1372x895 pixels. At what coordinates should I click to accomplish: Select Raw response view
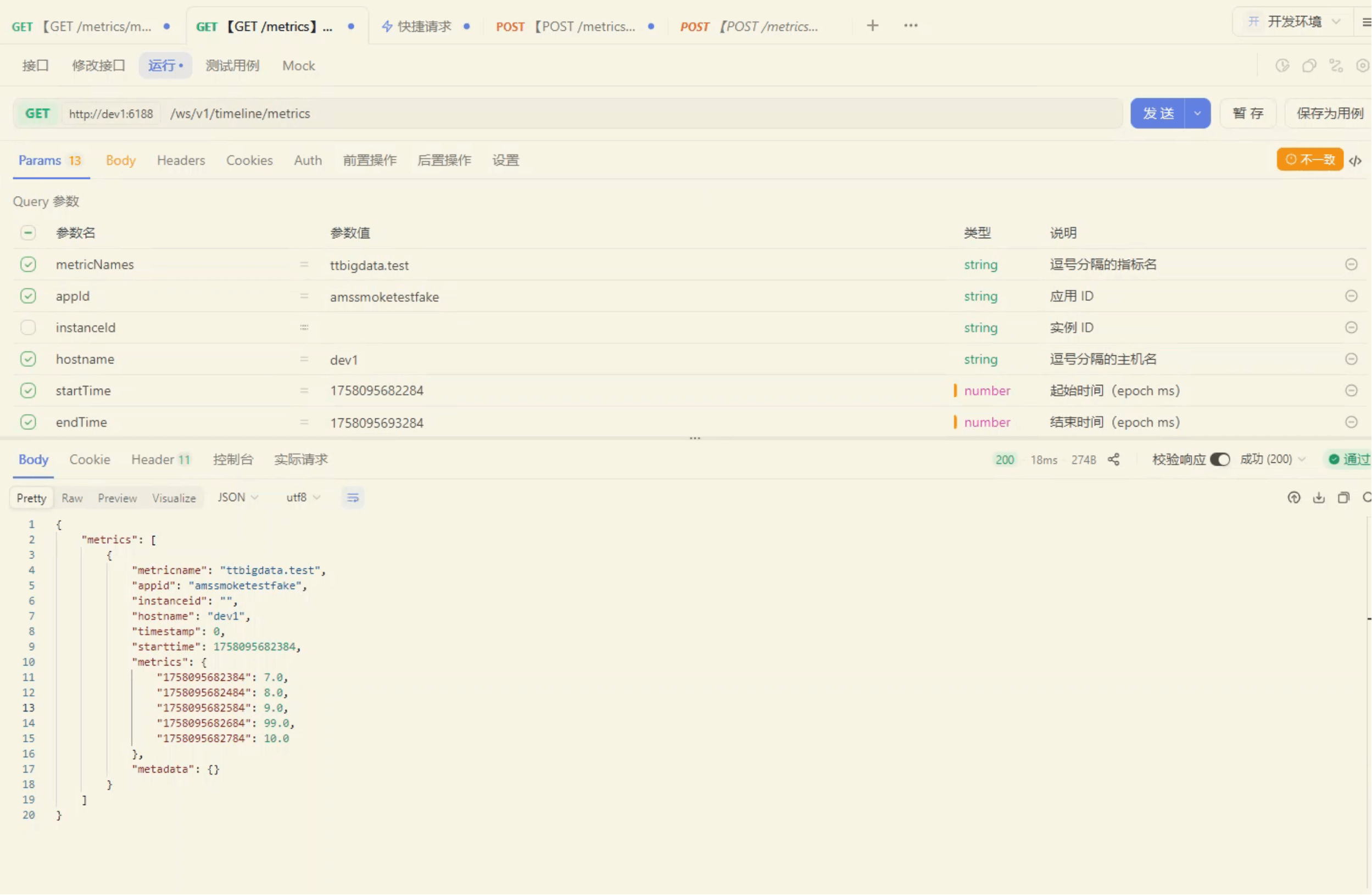click(72, 499)
